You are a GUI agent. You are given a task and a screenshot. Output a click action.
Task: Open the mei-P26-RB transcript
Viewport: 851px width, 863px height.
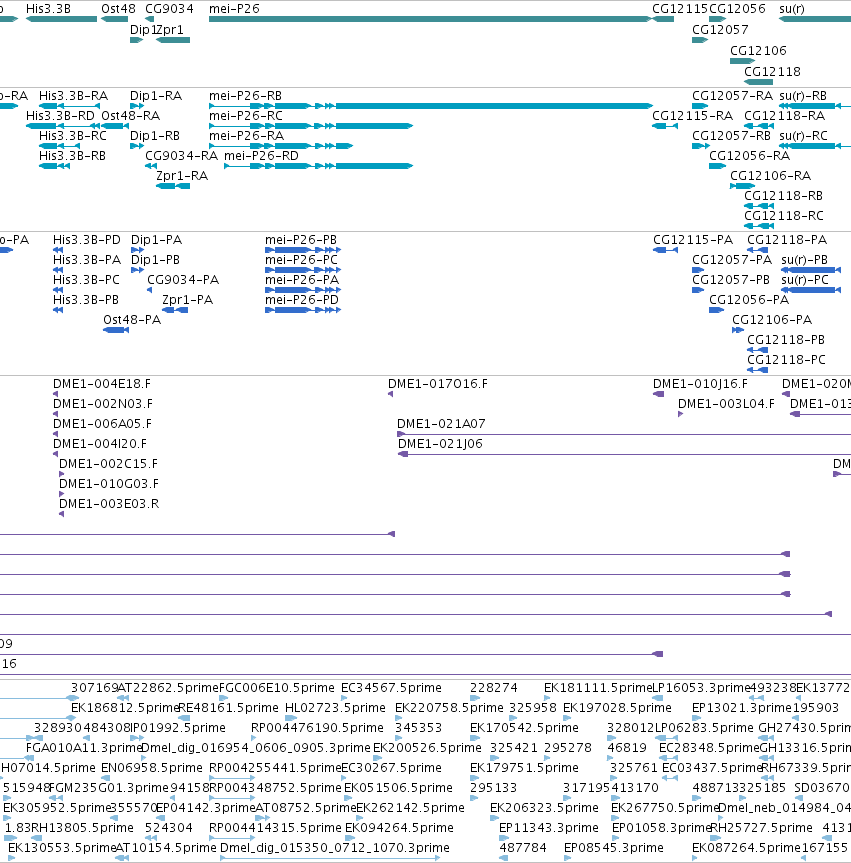(431, 106)
